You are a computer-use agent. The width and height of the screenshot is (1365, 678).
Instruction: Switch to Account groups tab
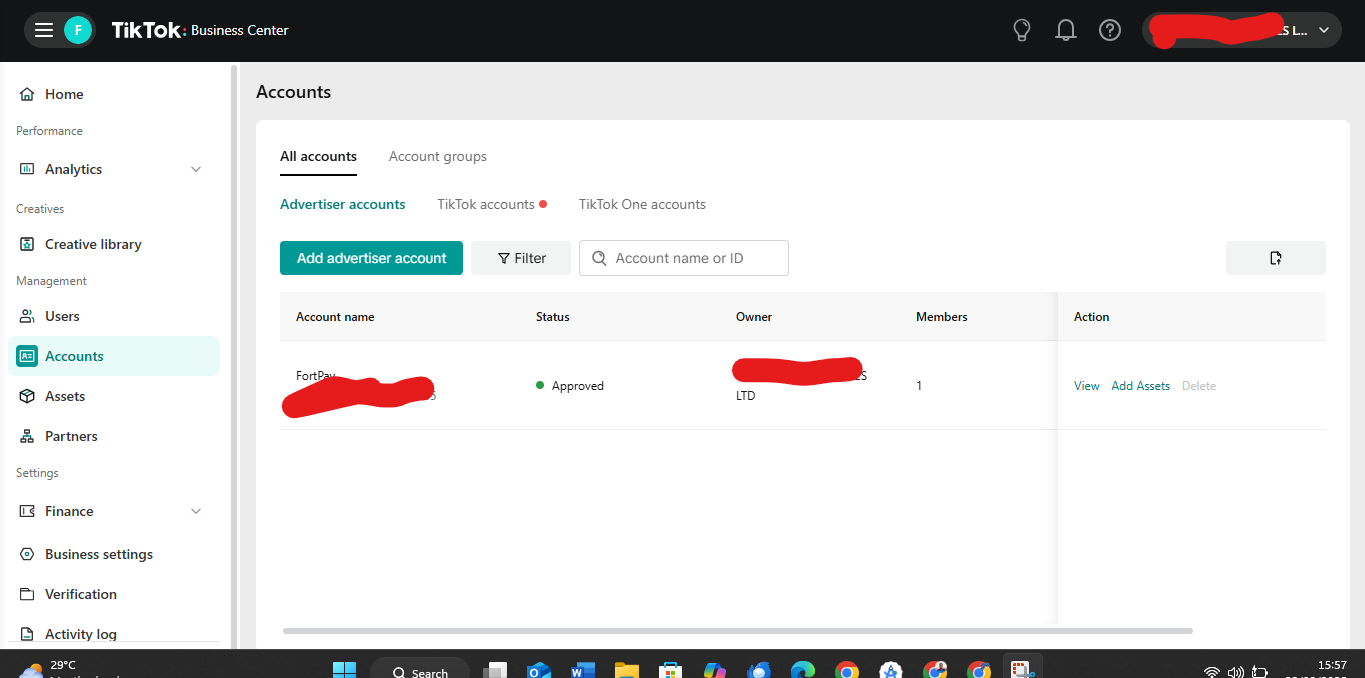coord(438,156)
